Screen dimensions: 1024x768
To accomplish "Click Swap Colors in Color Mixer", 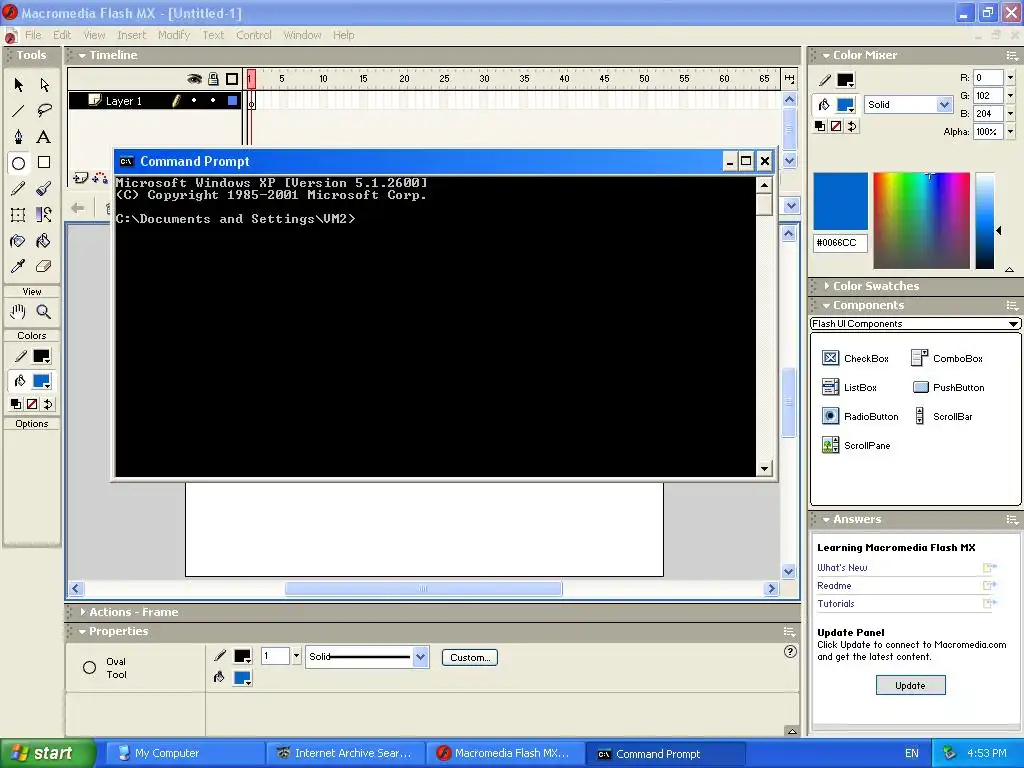I will 852,126.
